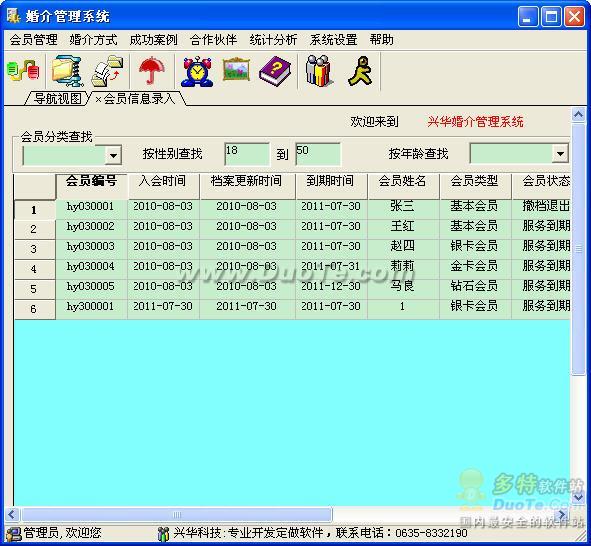
Task: Sort by 会员编号 column header
Action: [x=91, y=181]
